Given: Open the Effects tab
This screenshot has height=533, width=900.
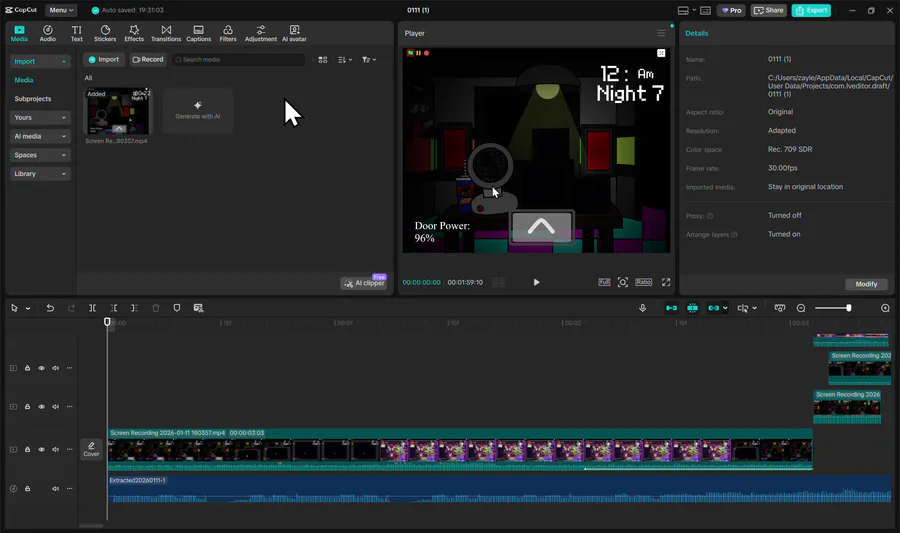Looking at the screenshot, I should (x=134, y=33).
